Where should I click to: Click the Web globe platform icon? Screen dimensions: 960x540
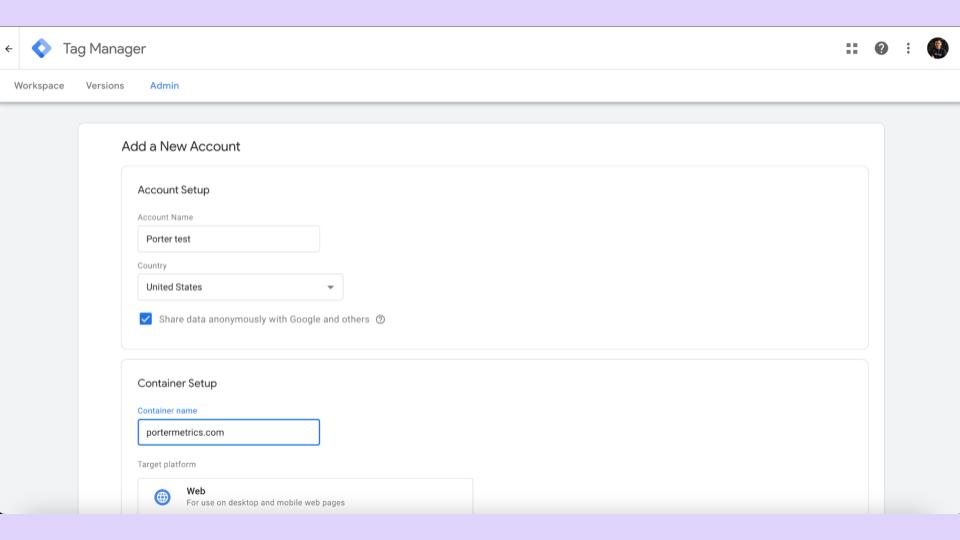coord(162,497)
